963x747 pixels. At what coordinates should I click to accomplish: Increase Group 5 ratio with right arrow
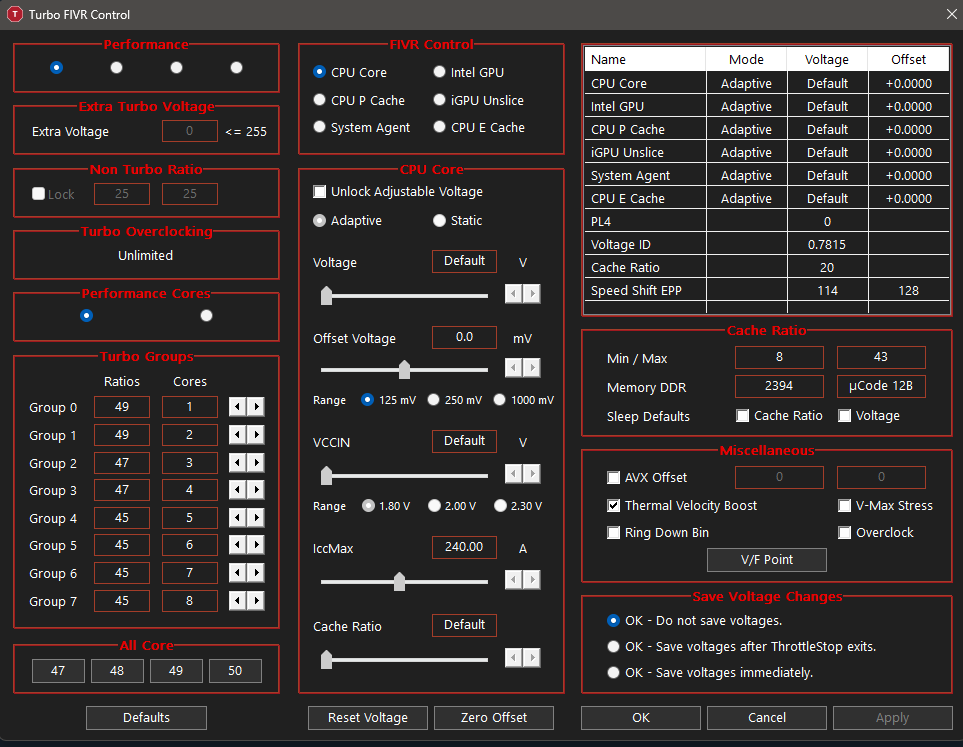(x=256, y=545)
